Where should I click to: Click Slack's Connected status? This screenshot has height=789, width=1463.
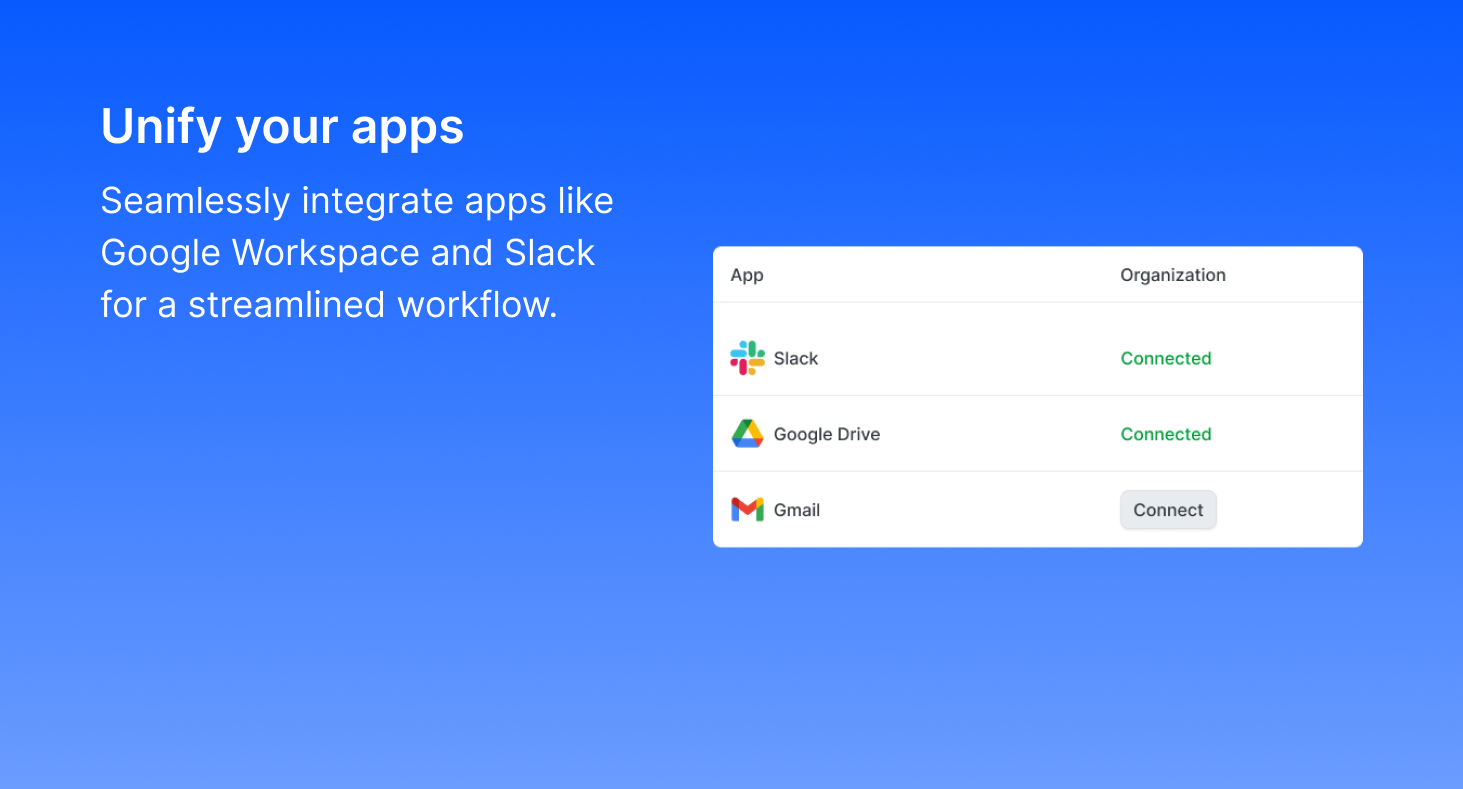click(x=1166, y=358)
